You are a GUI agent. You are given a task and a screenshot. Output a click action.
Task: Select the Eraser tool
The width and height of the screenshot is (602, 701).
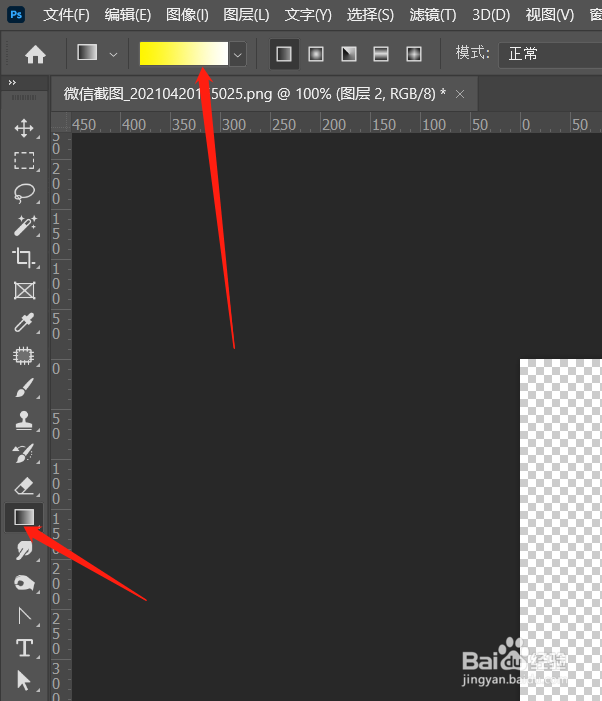tap(24, 486)
